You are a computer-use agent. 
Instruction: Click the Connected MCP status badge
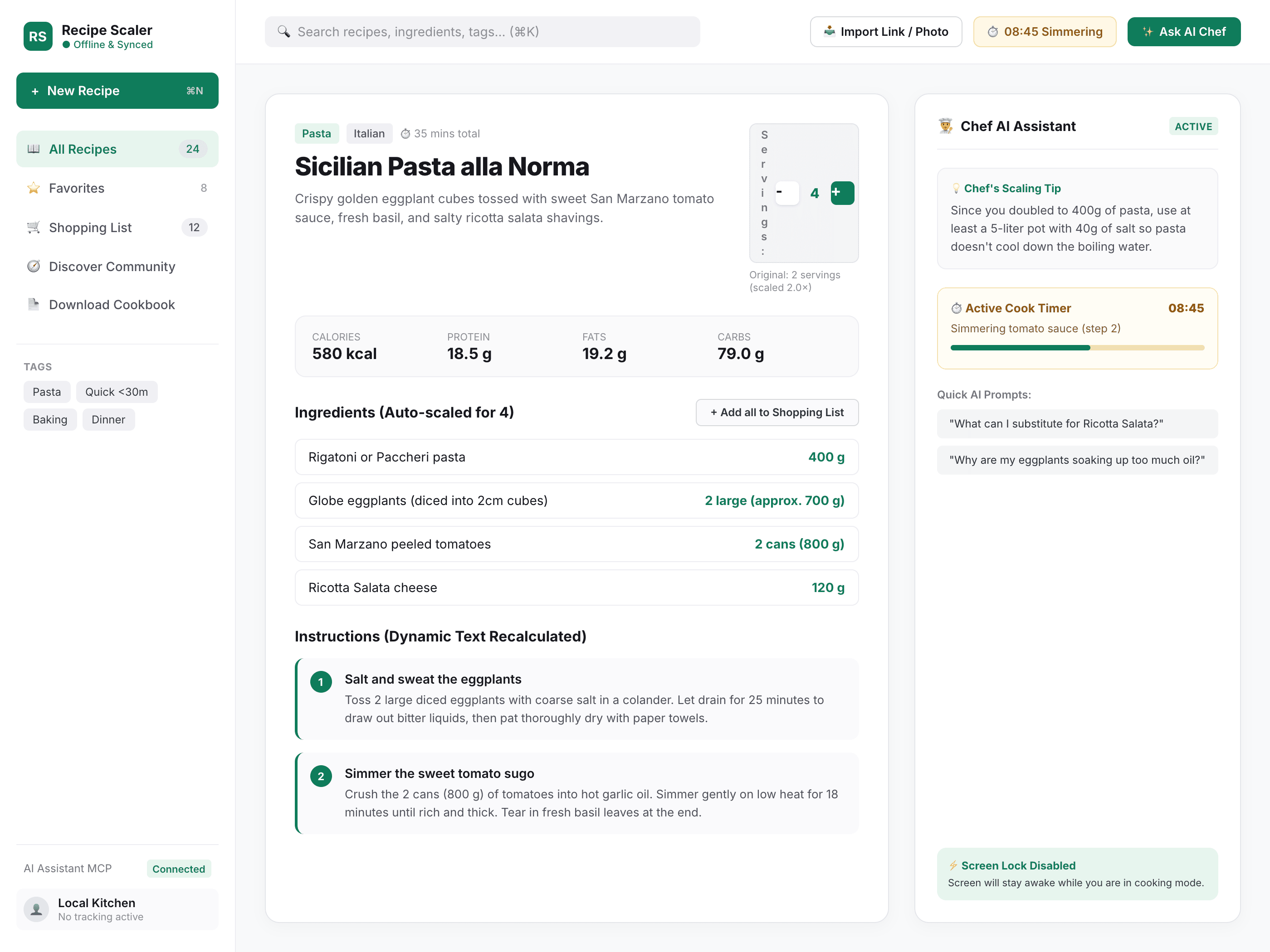179,869
